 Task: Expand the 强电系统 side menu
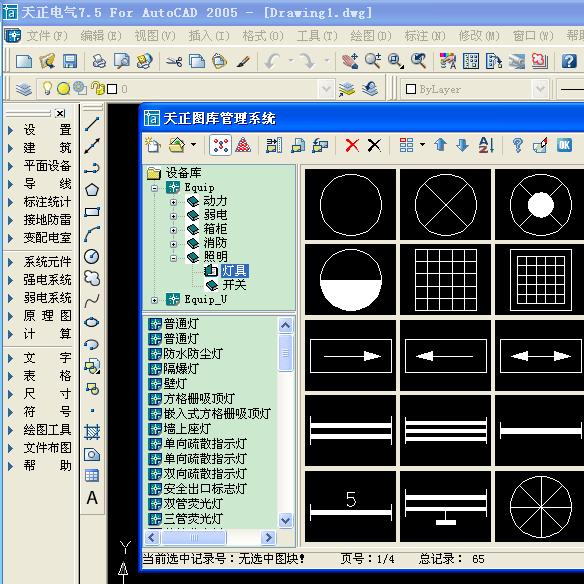pos(47,280)
